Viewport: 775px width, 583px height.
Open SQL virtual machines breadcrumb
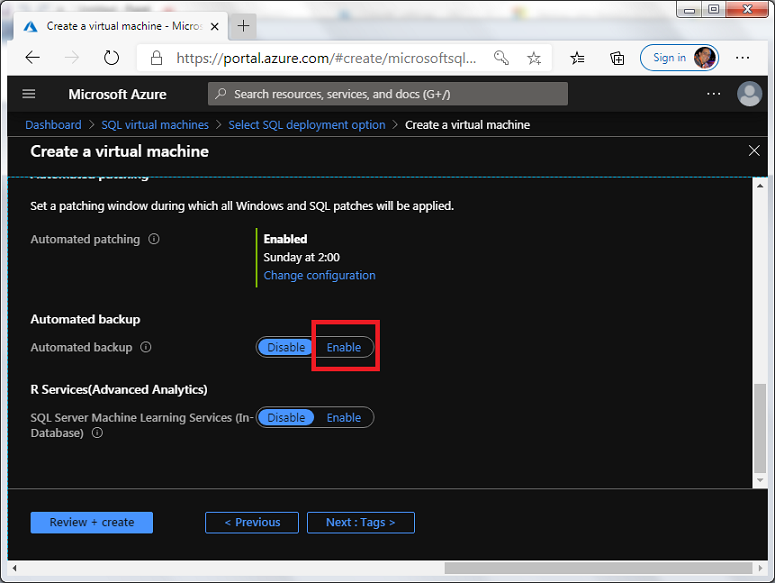point(155,125)
